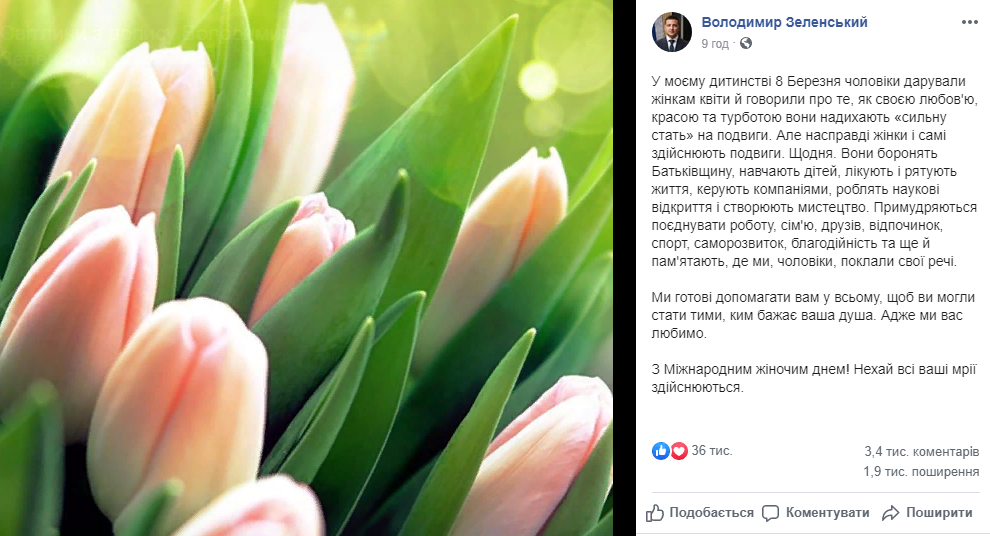The width and height of the screenshot is (990, 536).
Task: Click the paragraph starting 'У моєму дитинстві'
Action: pyautogui.click(x=814, y=171)
